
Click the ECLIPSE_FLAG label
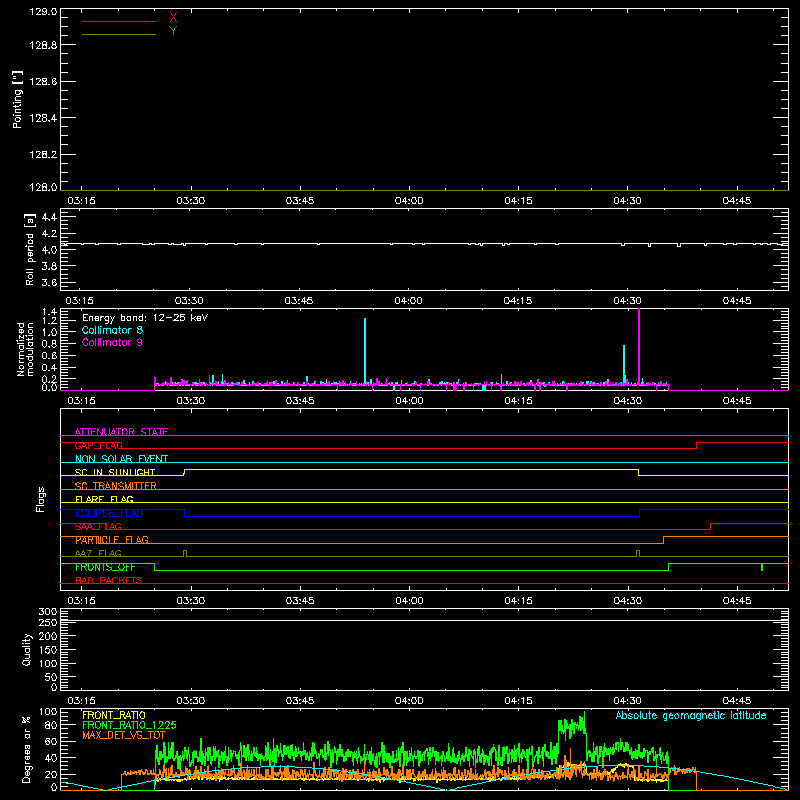(x=109, y=513)
